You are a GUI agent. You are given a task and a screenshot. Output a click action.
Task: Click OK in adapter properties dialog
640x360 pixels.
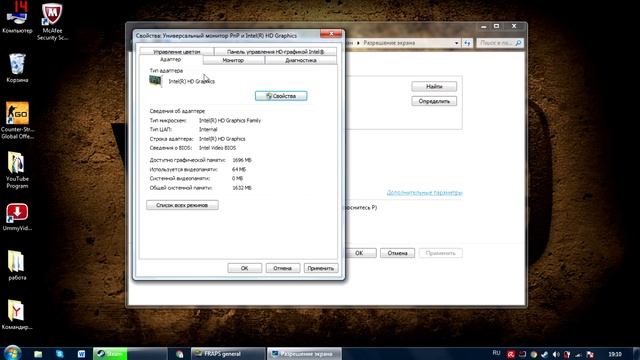[244, 268]
